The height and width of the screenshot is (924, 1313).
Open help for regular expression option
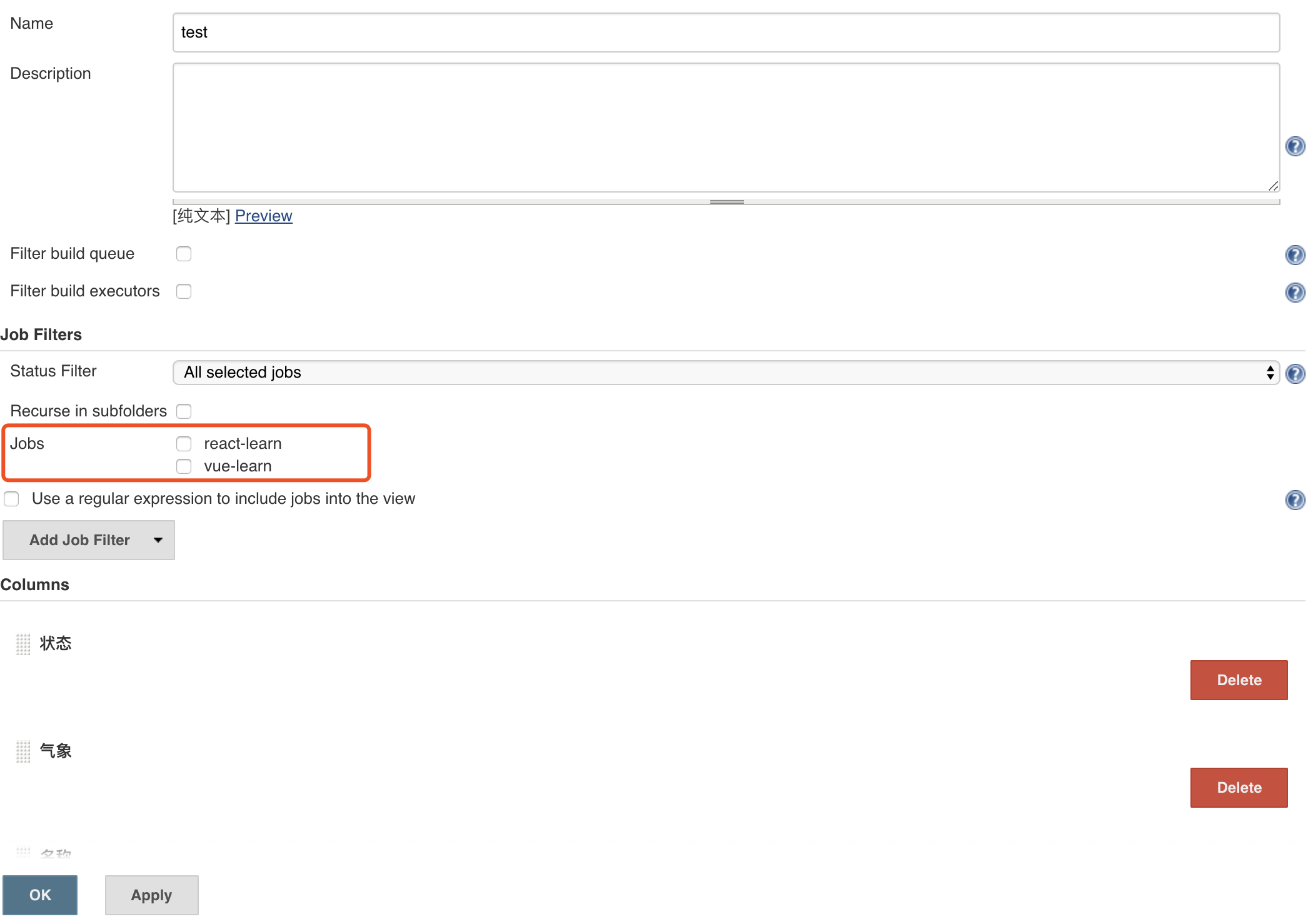pyautogui.click(x=1294, y=500)
